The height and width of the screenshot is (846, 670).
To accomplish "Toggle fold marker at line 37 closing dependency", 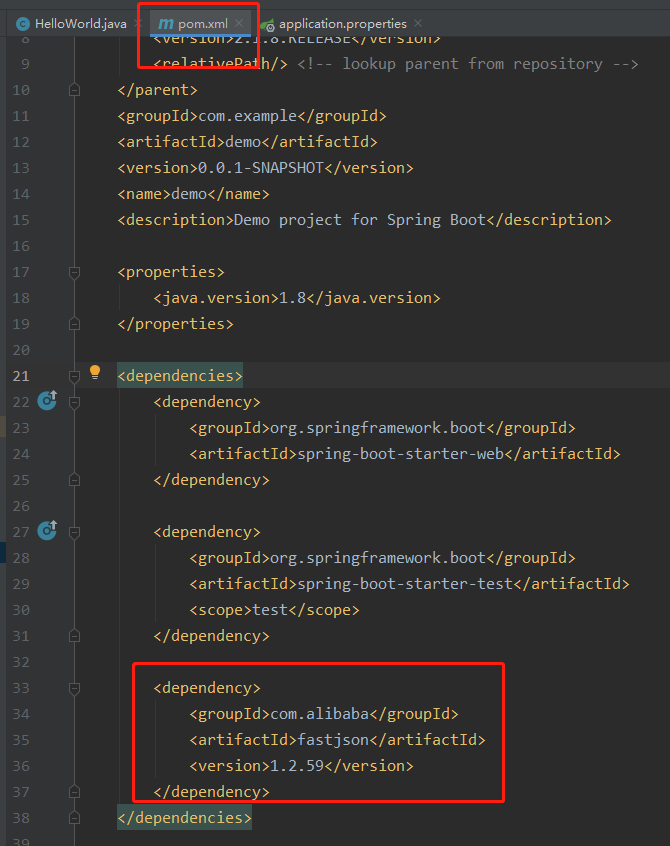I will click(74, 792).
